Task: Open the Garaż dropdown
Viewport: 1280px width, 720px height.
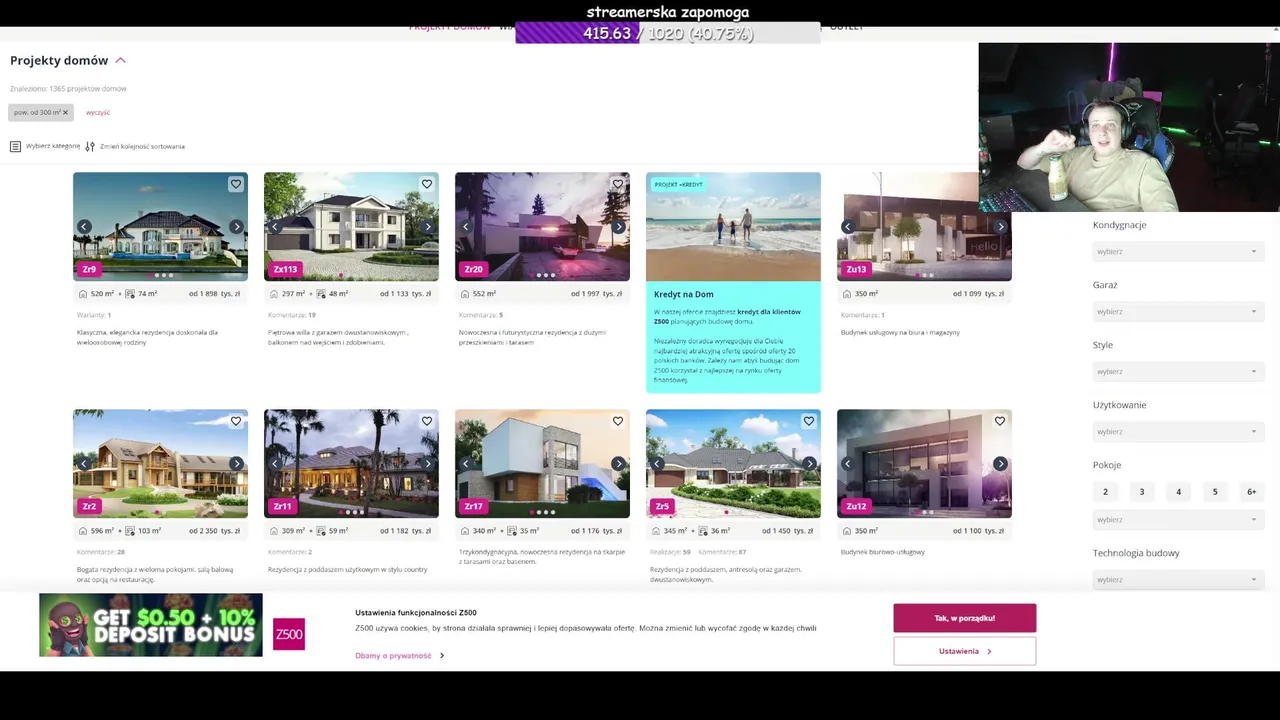Action: tap(1176, 311)
